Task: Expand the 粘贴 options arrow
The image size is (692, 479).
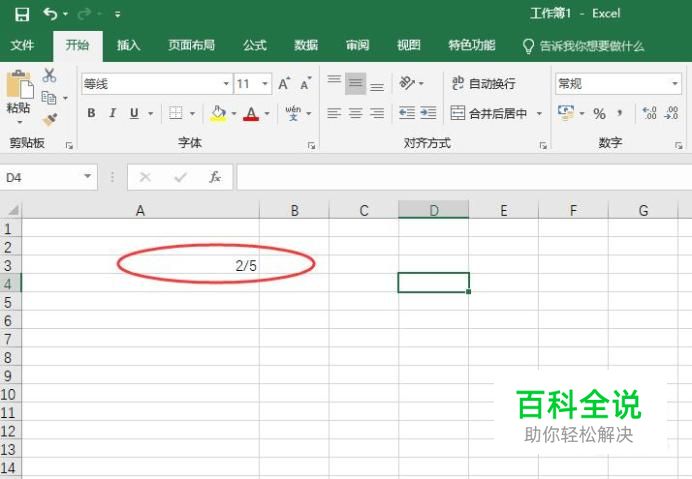Action: tap(19, 122)
